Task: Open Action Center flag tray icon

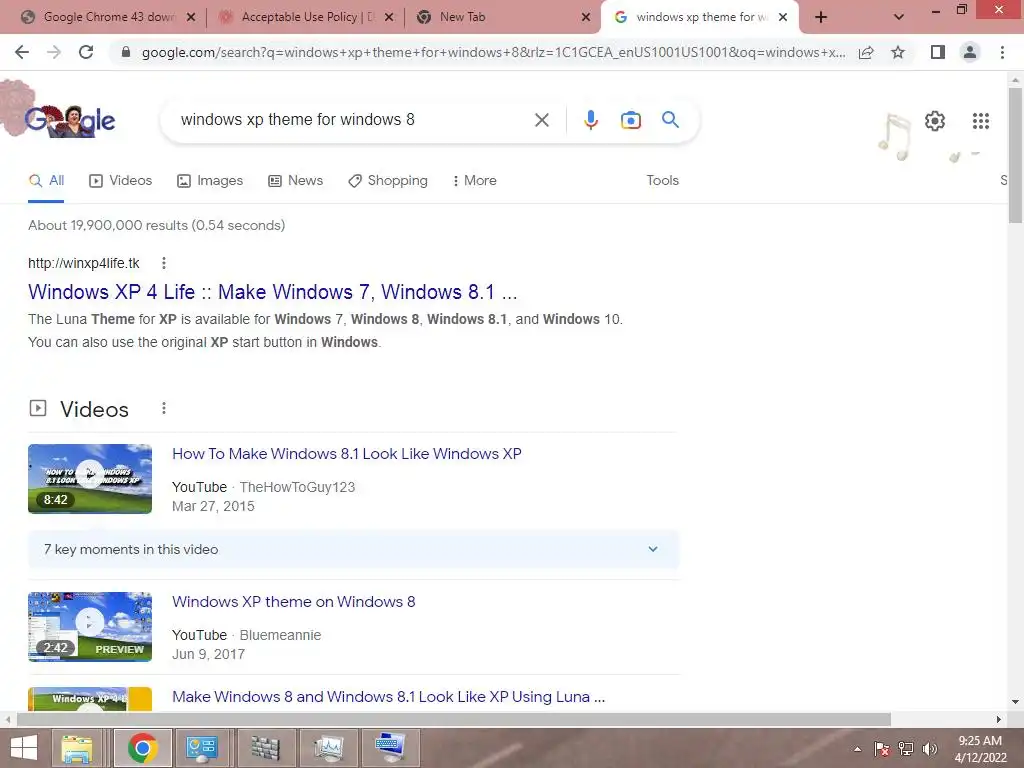Action: point(882,749)
